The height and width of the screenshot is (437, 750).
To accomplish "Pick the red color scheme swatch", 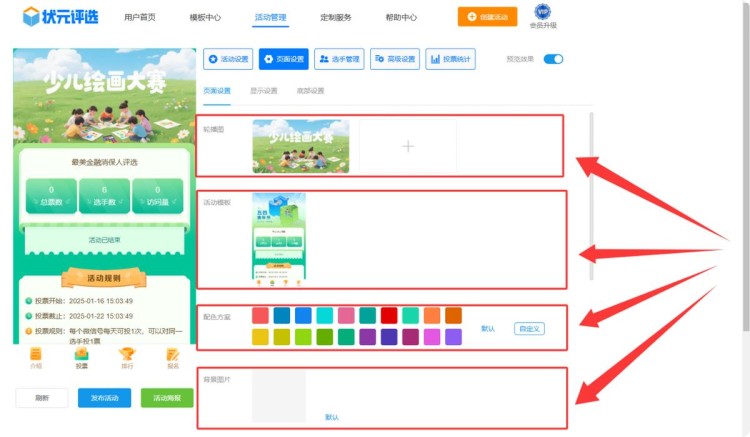I will [x=388, y=316].
